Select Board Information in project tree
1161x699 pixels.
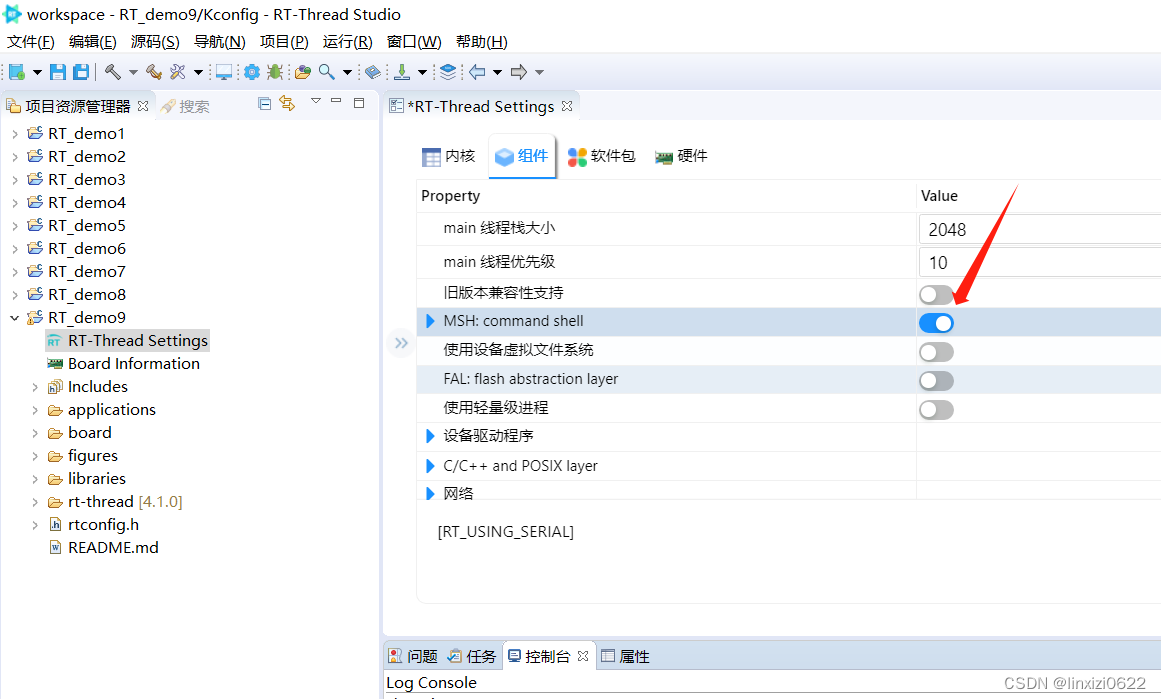click(x=124, y=364)
